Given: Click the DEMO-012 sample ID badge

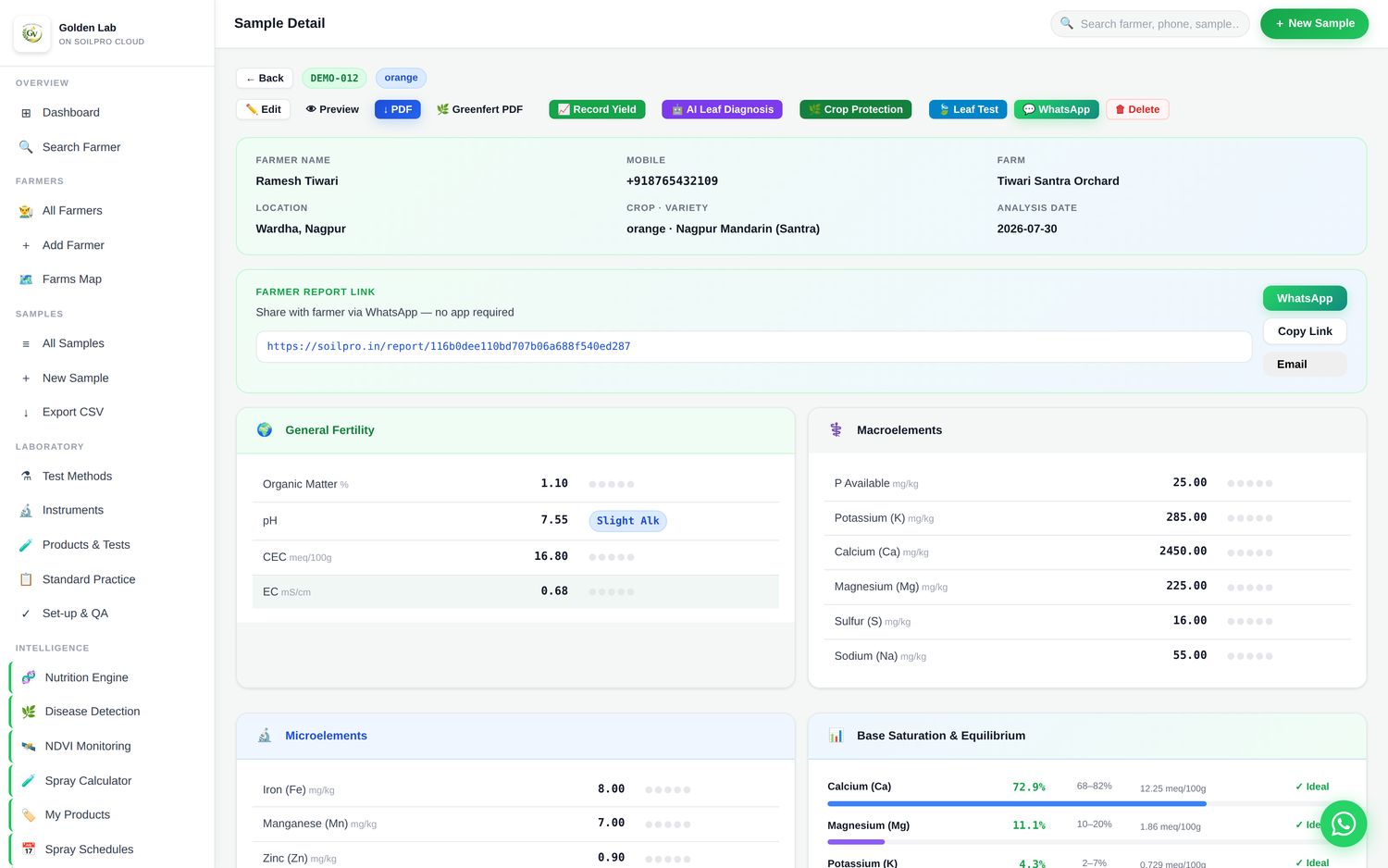Looking at the screenshot, I should point(334,79).
